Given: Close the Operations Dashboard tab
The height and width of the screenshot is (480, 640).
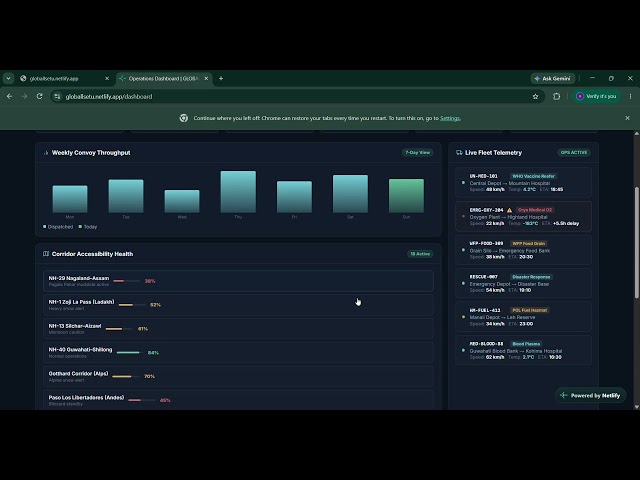Looking at the screenshot, I should pyautogui.click(x=206, y=78).
